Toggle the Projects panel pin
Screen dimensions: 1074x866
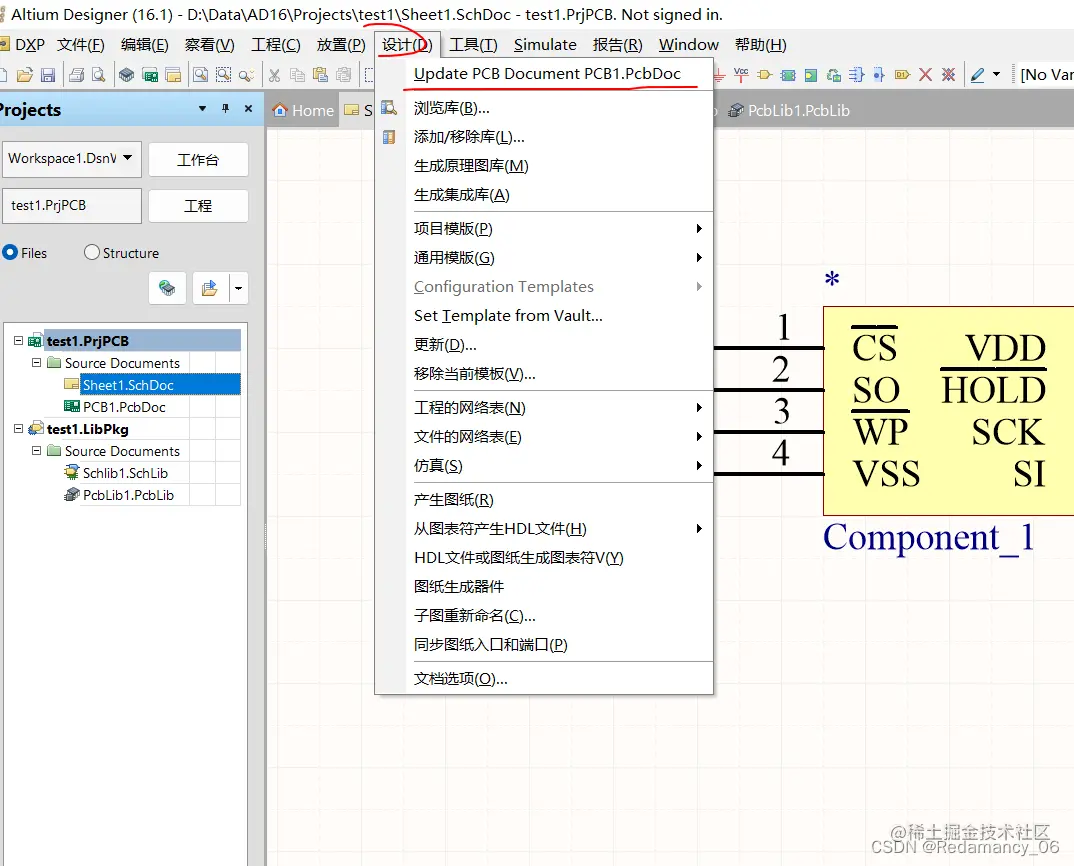click(x=226, y=110)
